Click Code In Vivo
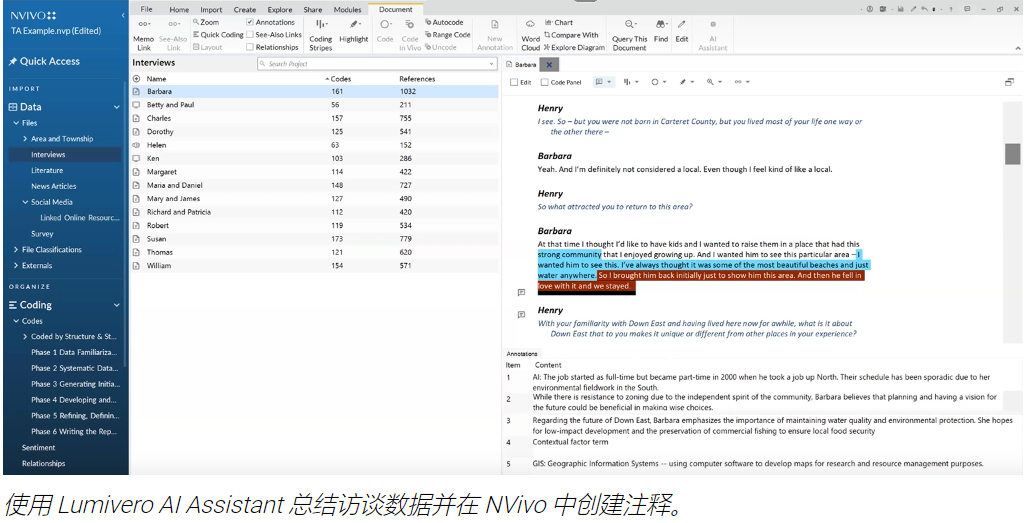This screenshot has width=1032, height=523. point(409,35)
